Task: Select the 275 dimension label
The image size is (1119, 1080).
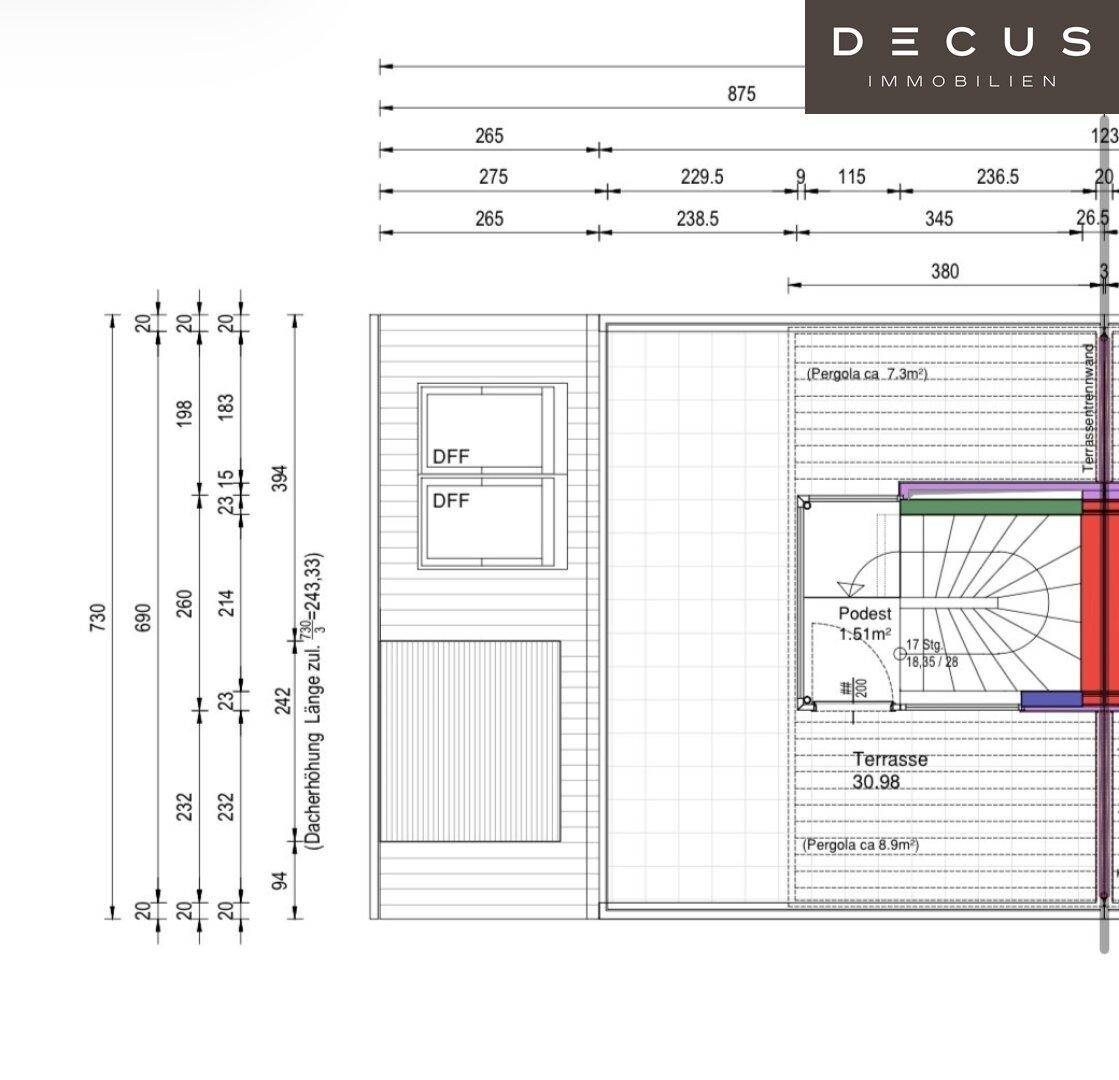Action: 493,176
